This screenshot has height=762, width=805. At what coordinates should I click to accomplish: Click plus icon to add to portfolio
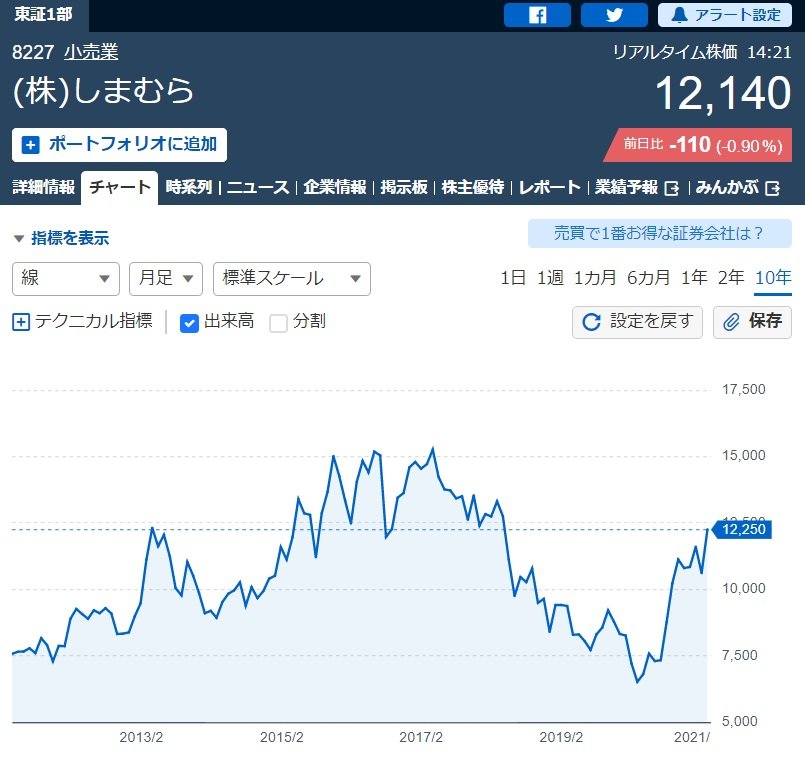[31, 145]
